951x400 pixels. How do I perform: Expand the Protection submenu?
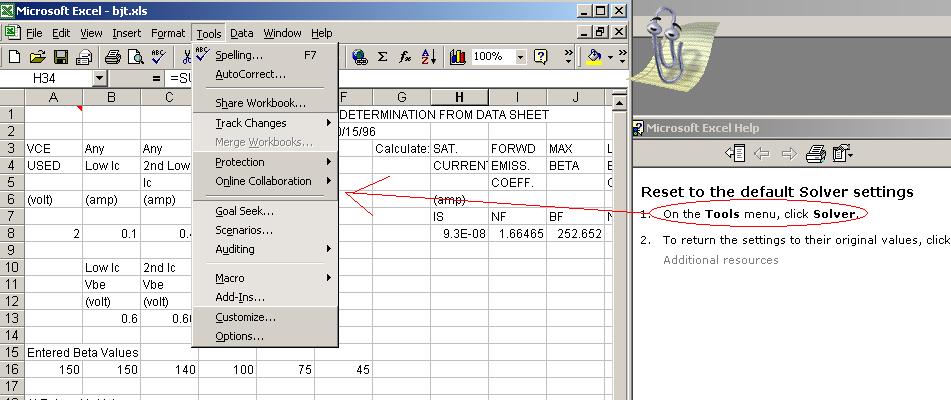264,162
